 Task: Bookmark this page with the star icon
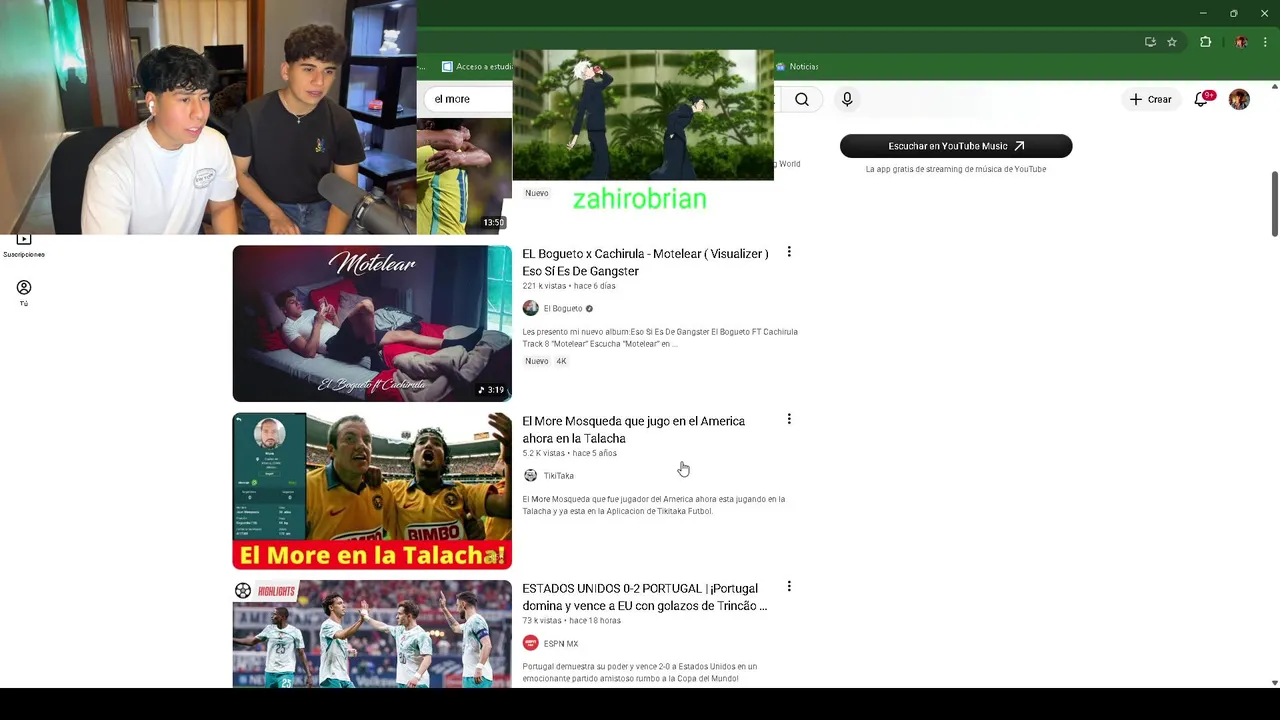coord(1172,42)
